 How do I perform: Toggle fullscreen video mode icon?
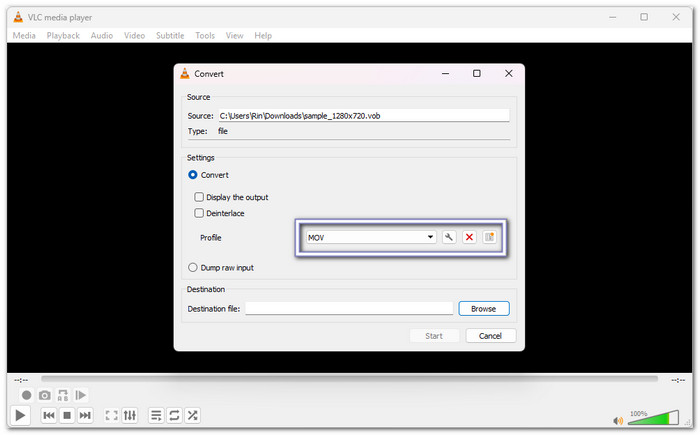(111, 415)
